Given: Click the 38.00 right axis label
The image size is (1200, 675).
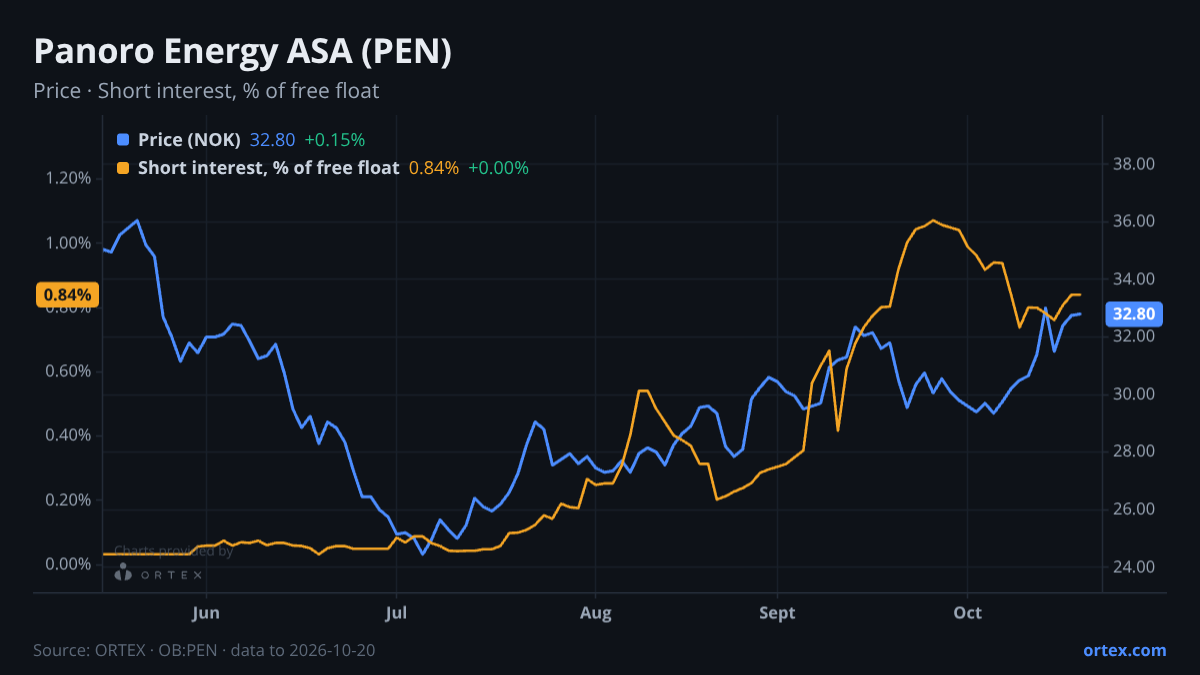Looking at the screenshot, I should click(1135, 164).
